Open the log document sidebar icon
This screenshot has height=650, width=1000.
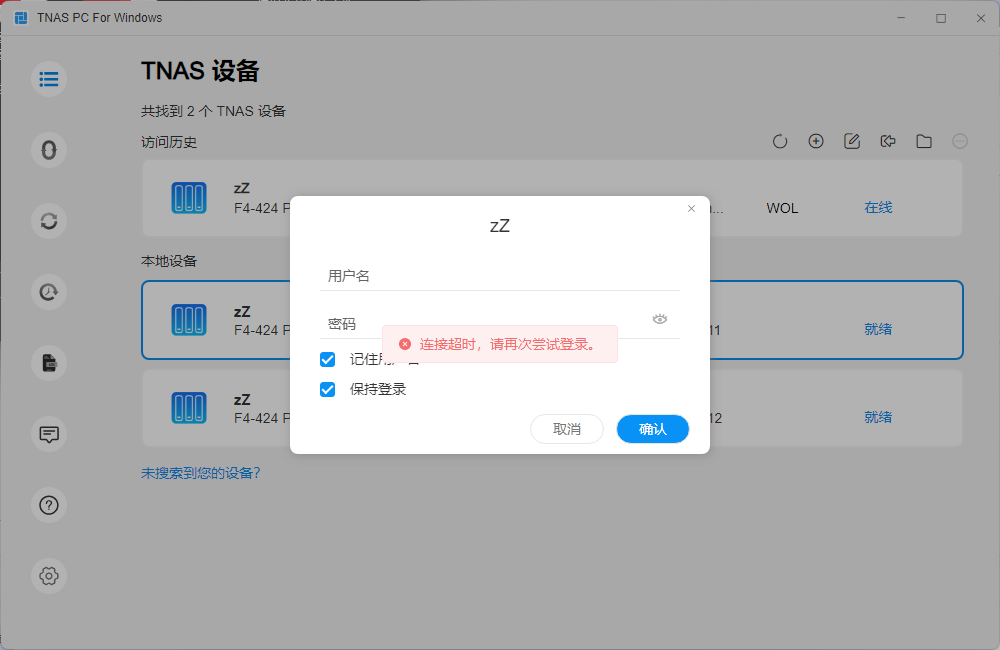49,363
